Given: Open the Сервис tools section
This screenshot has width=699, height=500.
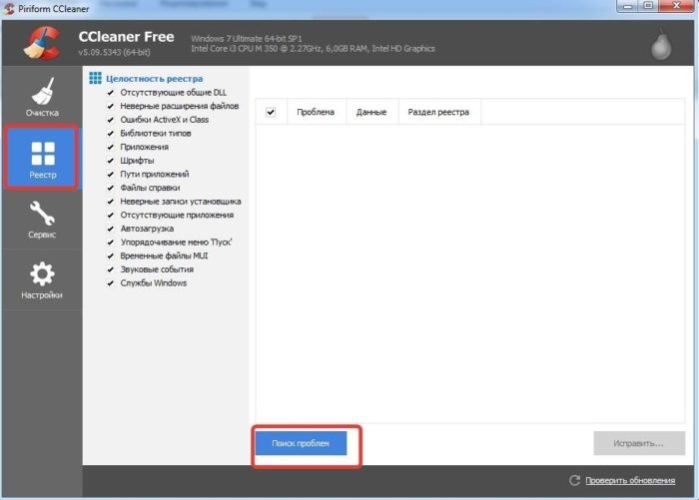Looking at the screenshot, I should pyautogui.click(x=42, y=220).
